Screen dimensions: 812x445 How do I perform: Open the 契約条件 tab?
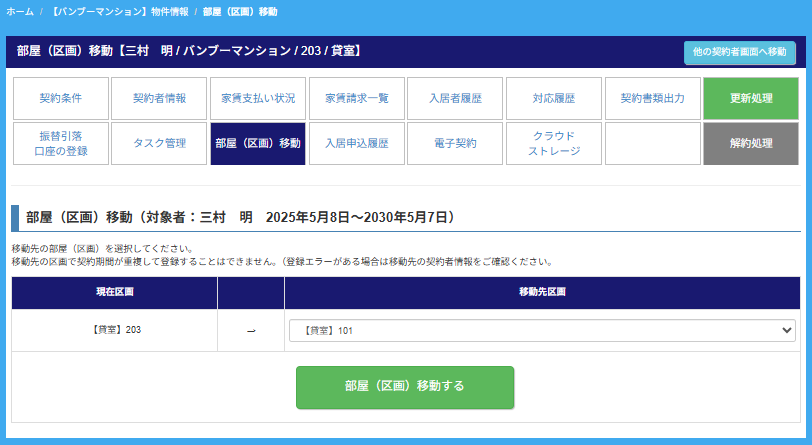point(60,98)
